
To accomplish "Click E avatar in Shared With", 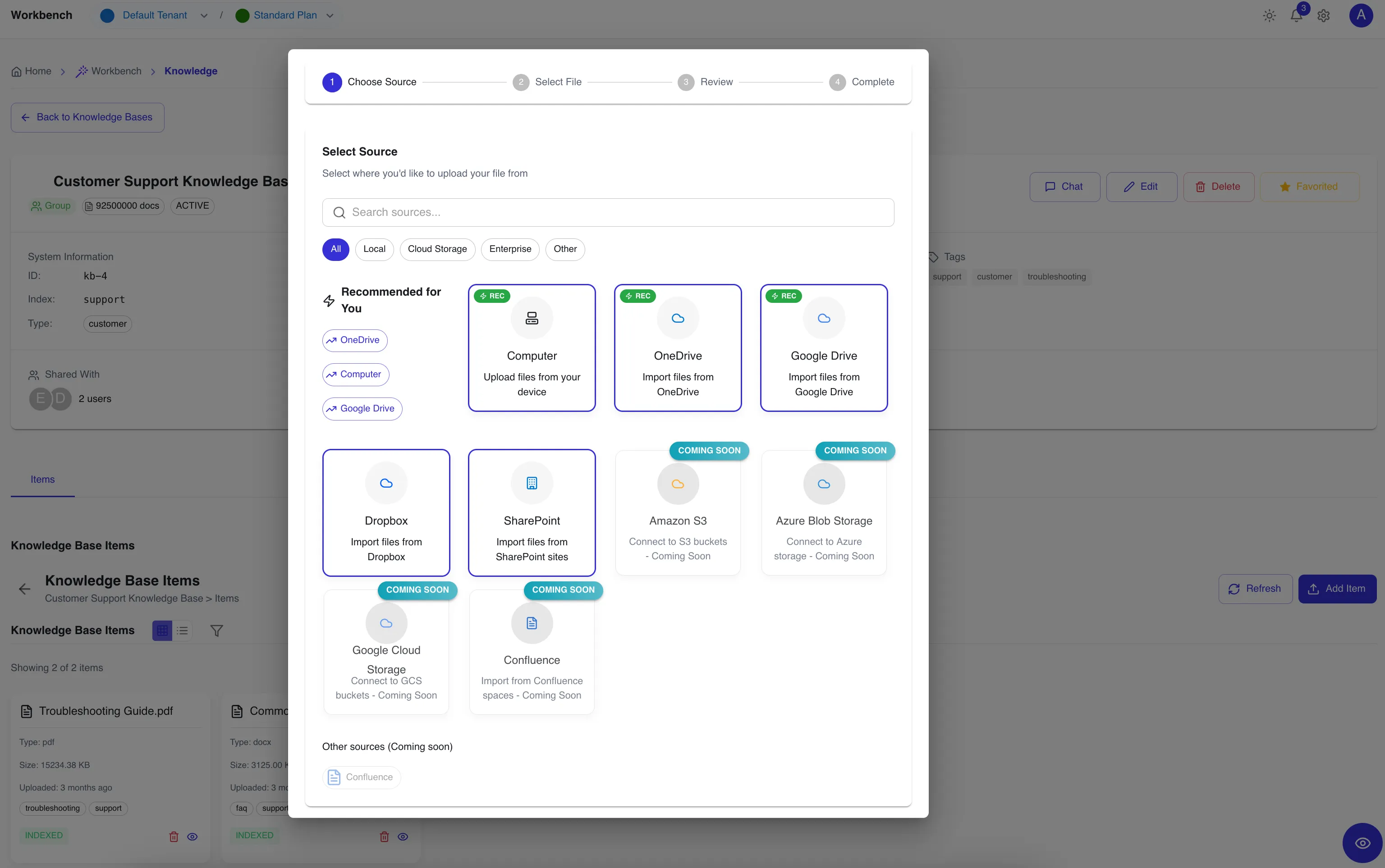I will (x=40, y=399).
